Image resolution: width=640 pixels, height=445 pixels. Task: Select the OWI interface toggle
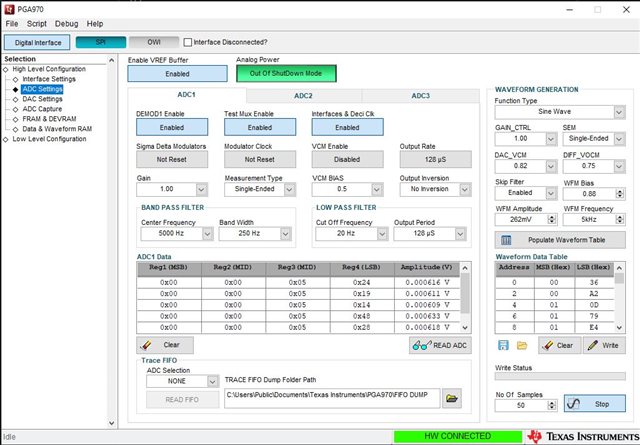154,42
